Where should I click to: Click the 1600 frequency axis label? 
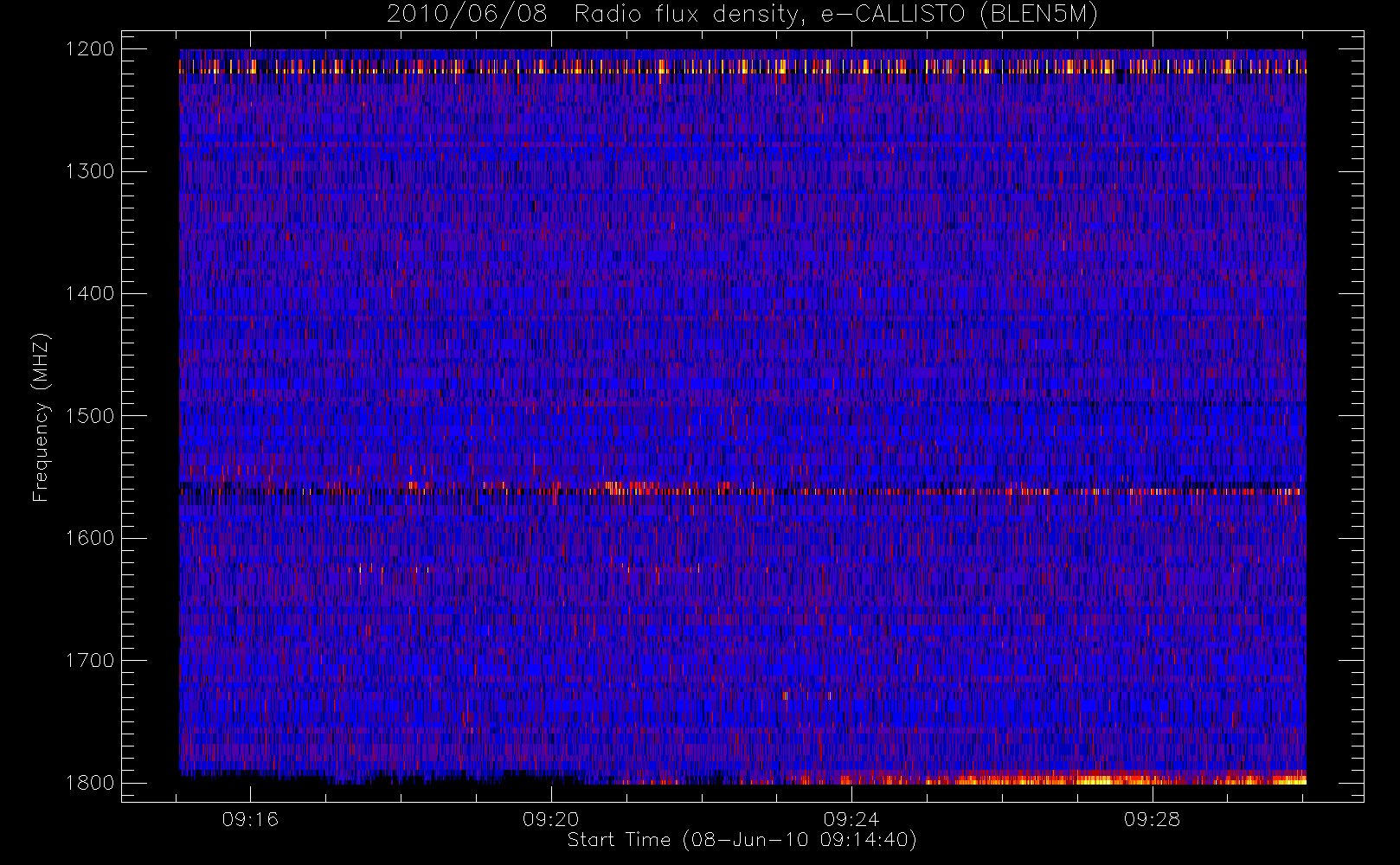pyautogui.click(x=90, y=538)
